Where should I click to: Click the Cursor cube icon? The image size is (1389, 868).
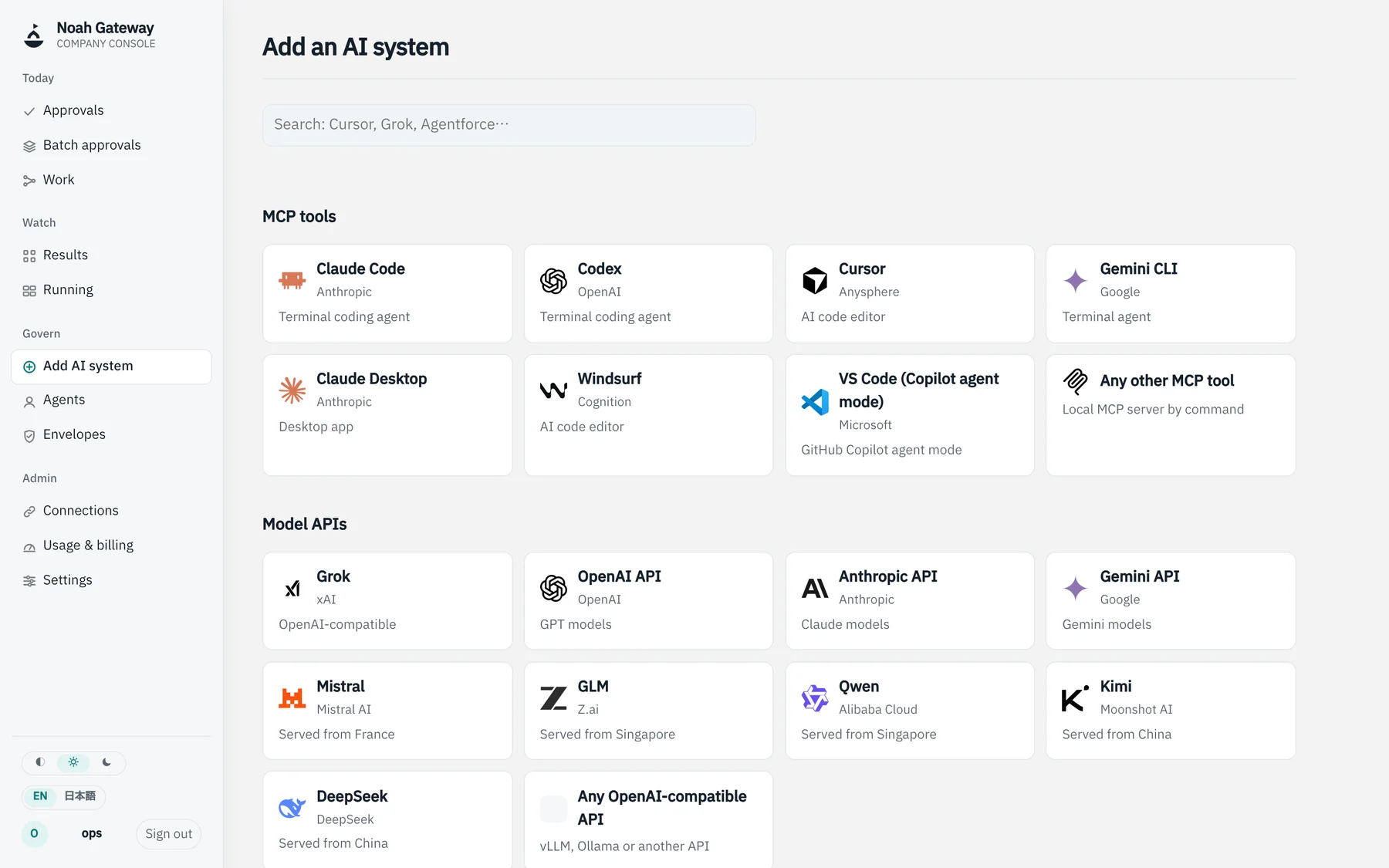pos(815,280)
